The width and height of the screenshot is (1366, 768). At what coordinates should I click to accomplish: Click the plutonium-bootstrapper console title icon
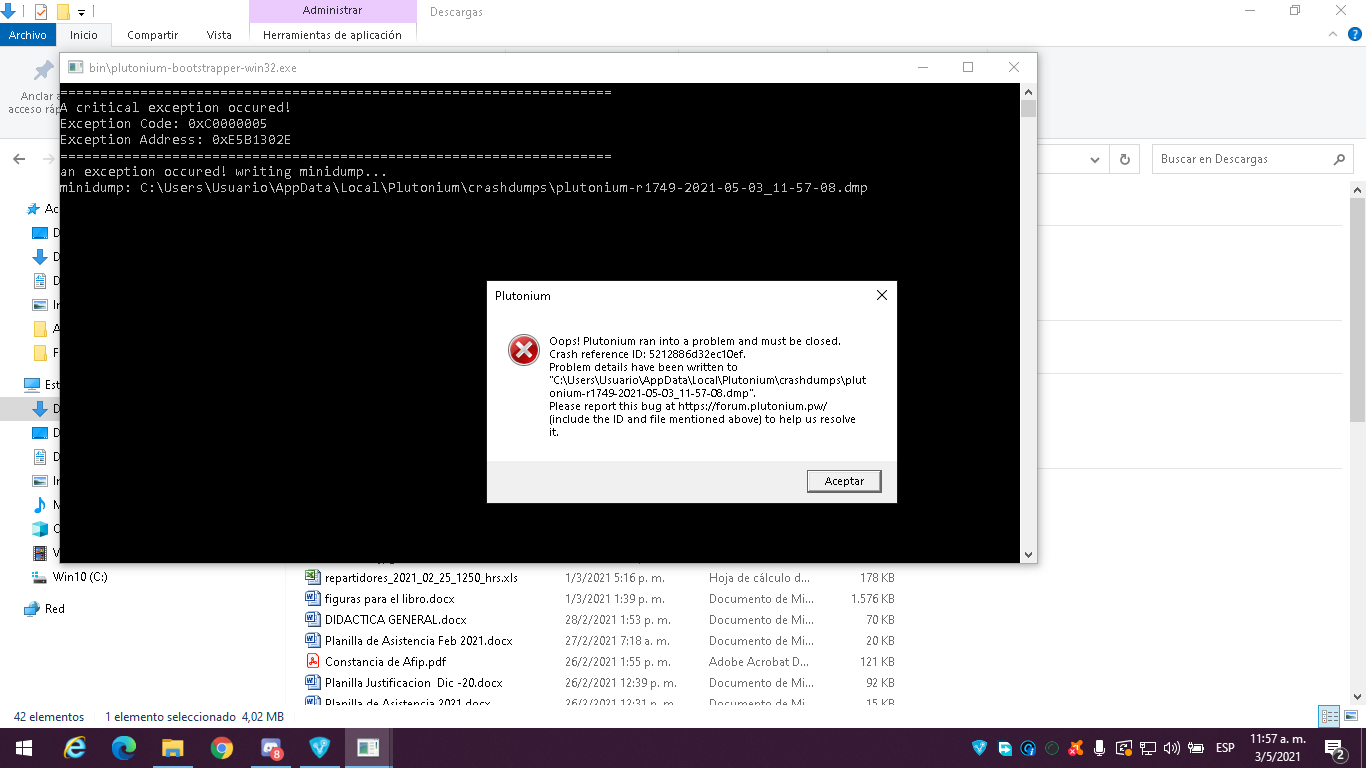[75, 67]
